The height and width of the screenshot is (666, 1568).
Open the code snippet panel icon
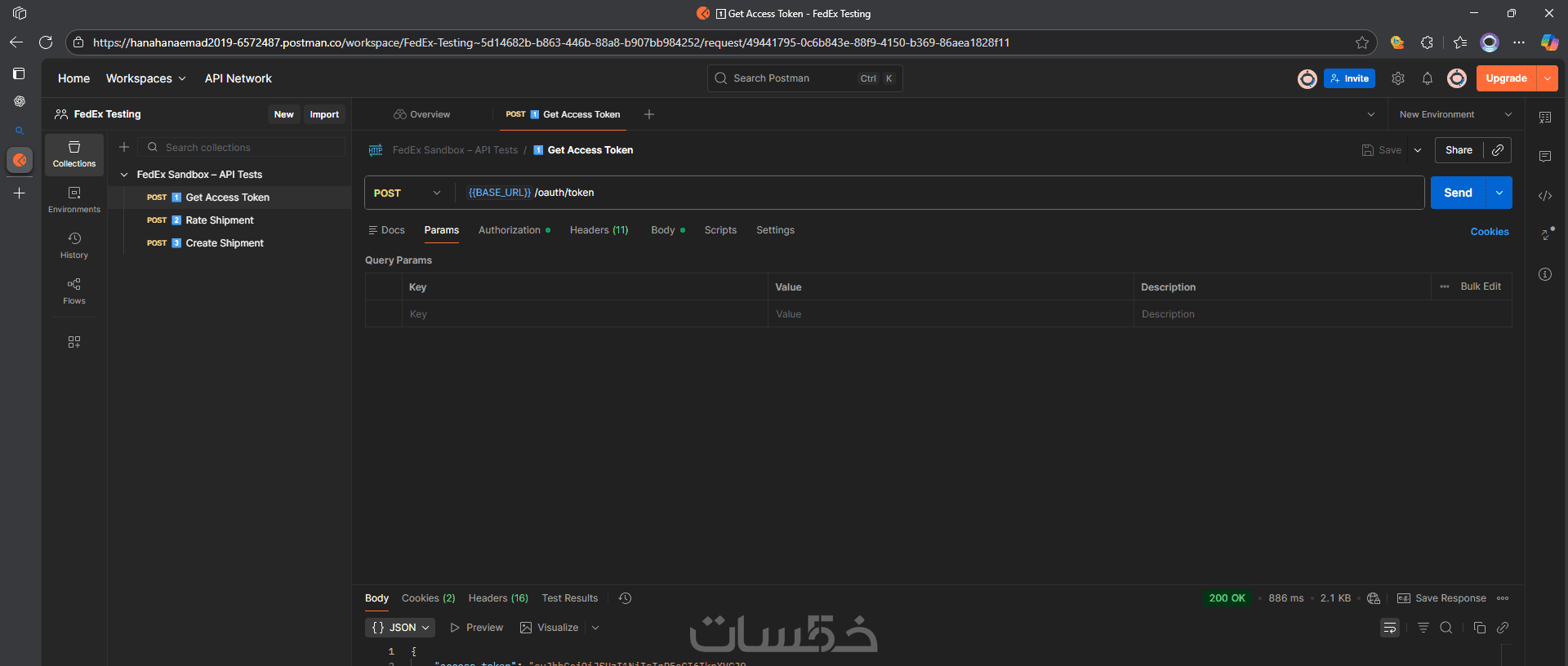point(1545,196)
